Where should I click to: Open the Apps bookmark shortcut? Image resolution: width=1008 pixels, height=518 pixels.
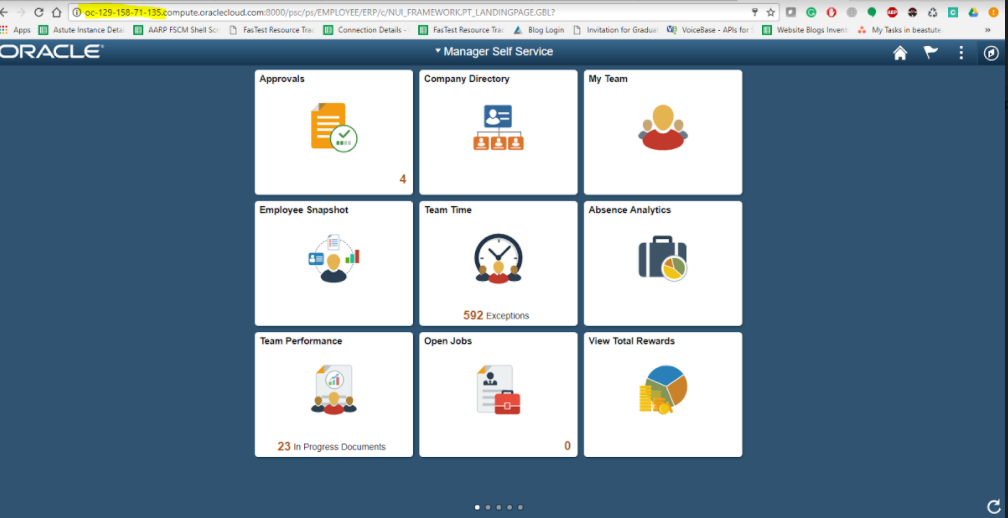click(15, 30)
